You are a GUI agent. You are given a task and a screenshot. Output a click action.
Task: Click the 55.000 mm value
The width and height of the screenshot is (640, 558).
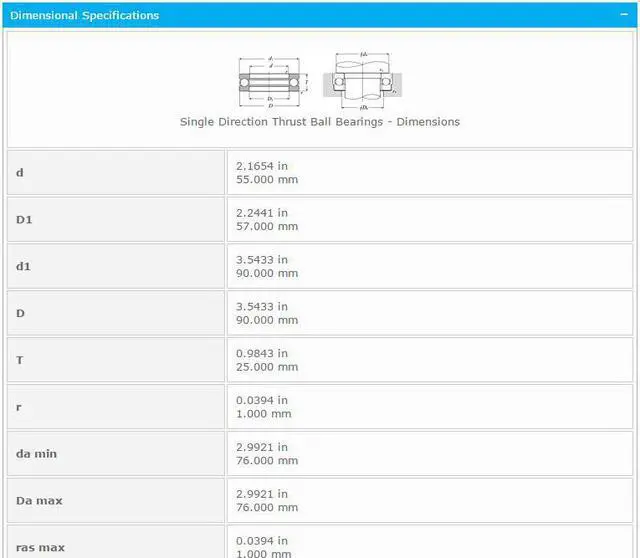point(266,180)
